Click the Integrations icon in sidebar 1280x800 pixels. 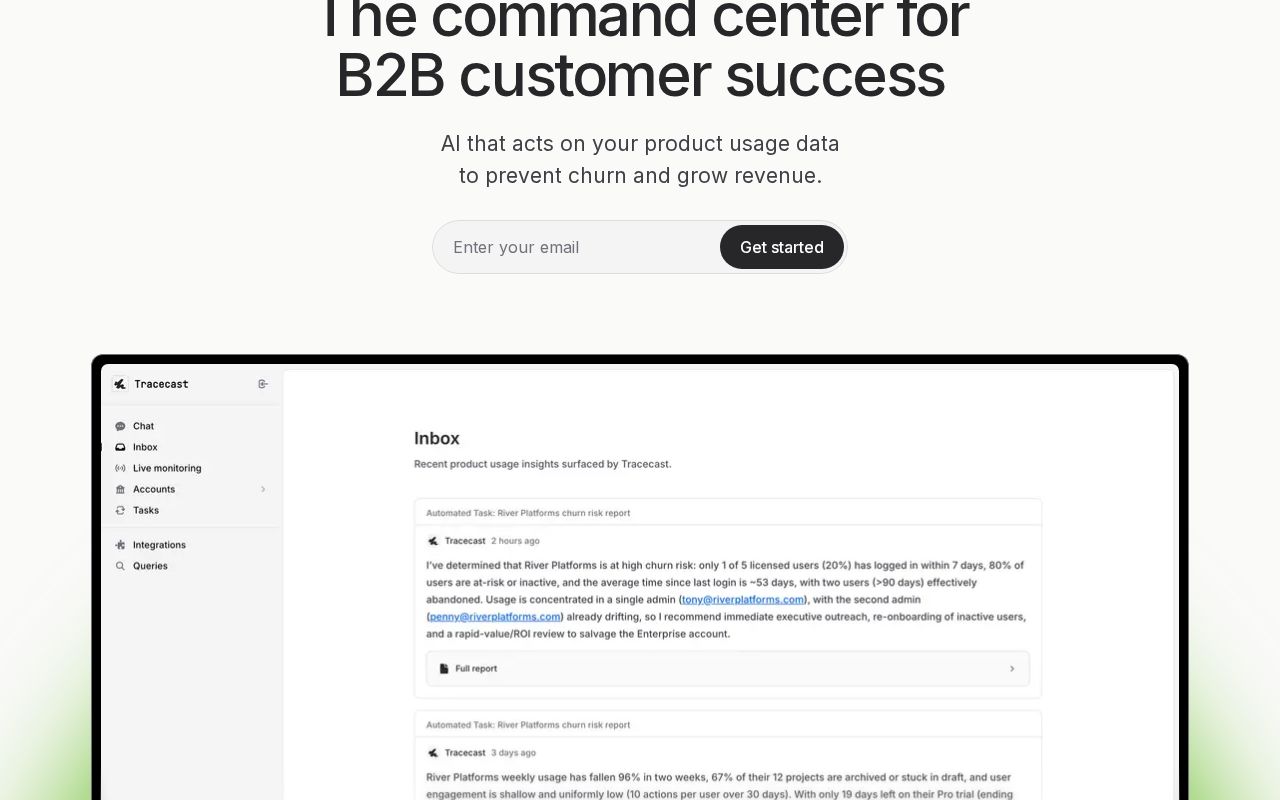pyautogui.click(x=120, y=545)
